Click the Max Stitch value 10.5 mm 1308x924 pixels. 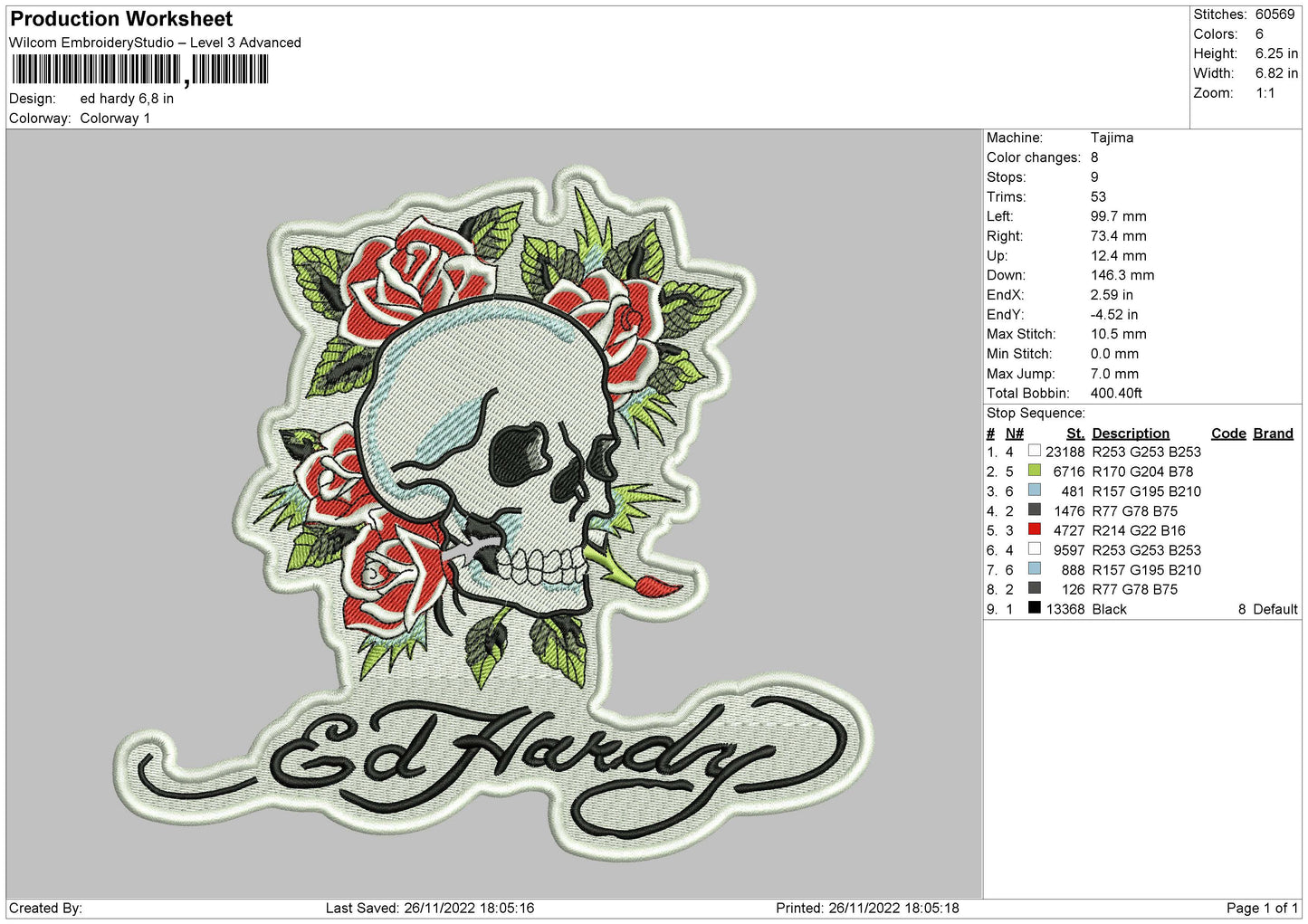tap(1118, 334)
